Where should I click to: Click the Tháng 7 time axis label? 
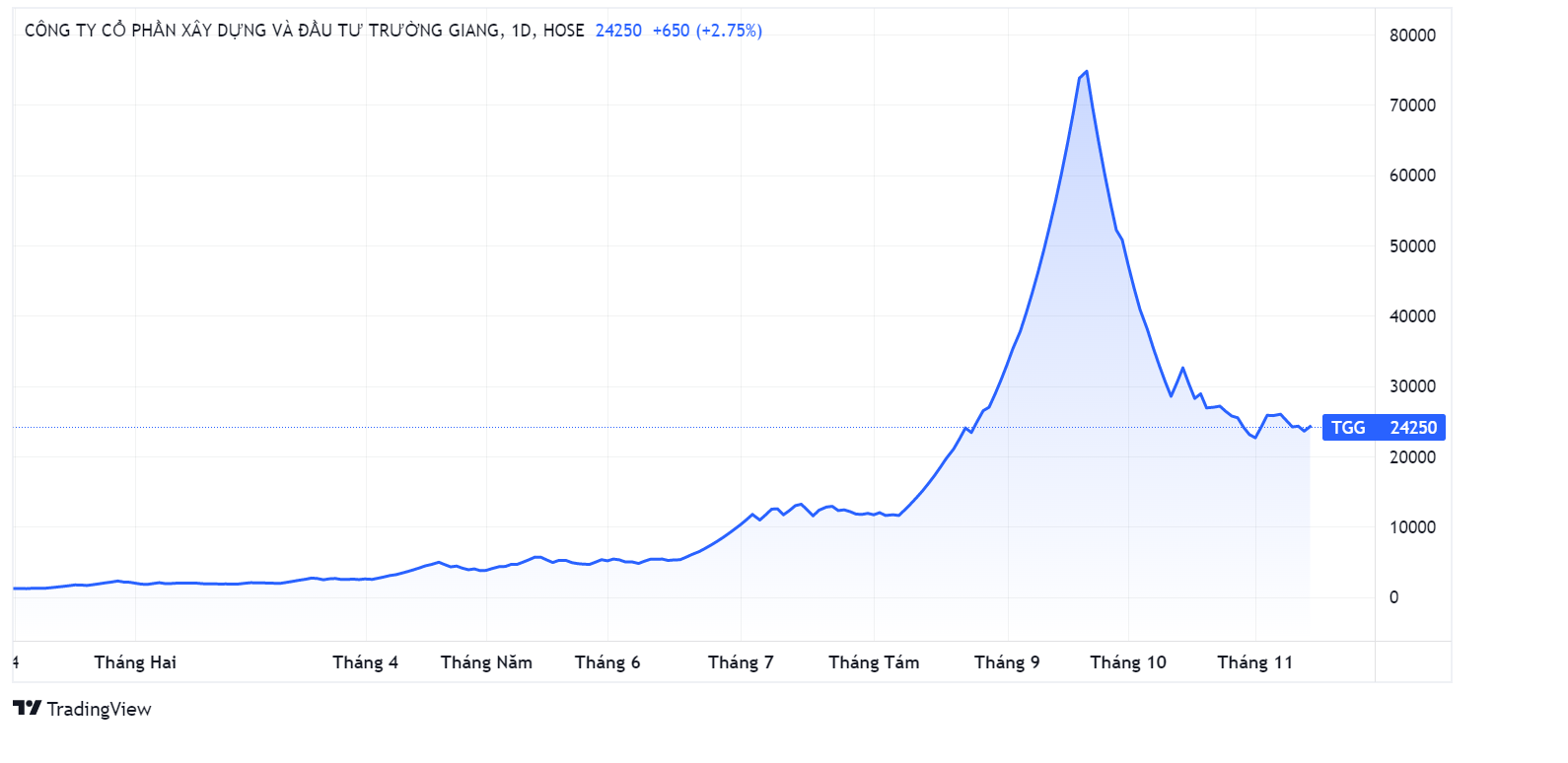click(741, 662)
